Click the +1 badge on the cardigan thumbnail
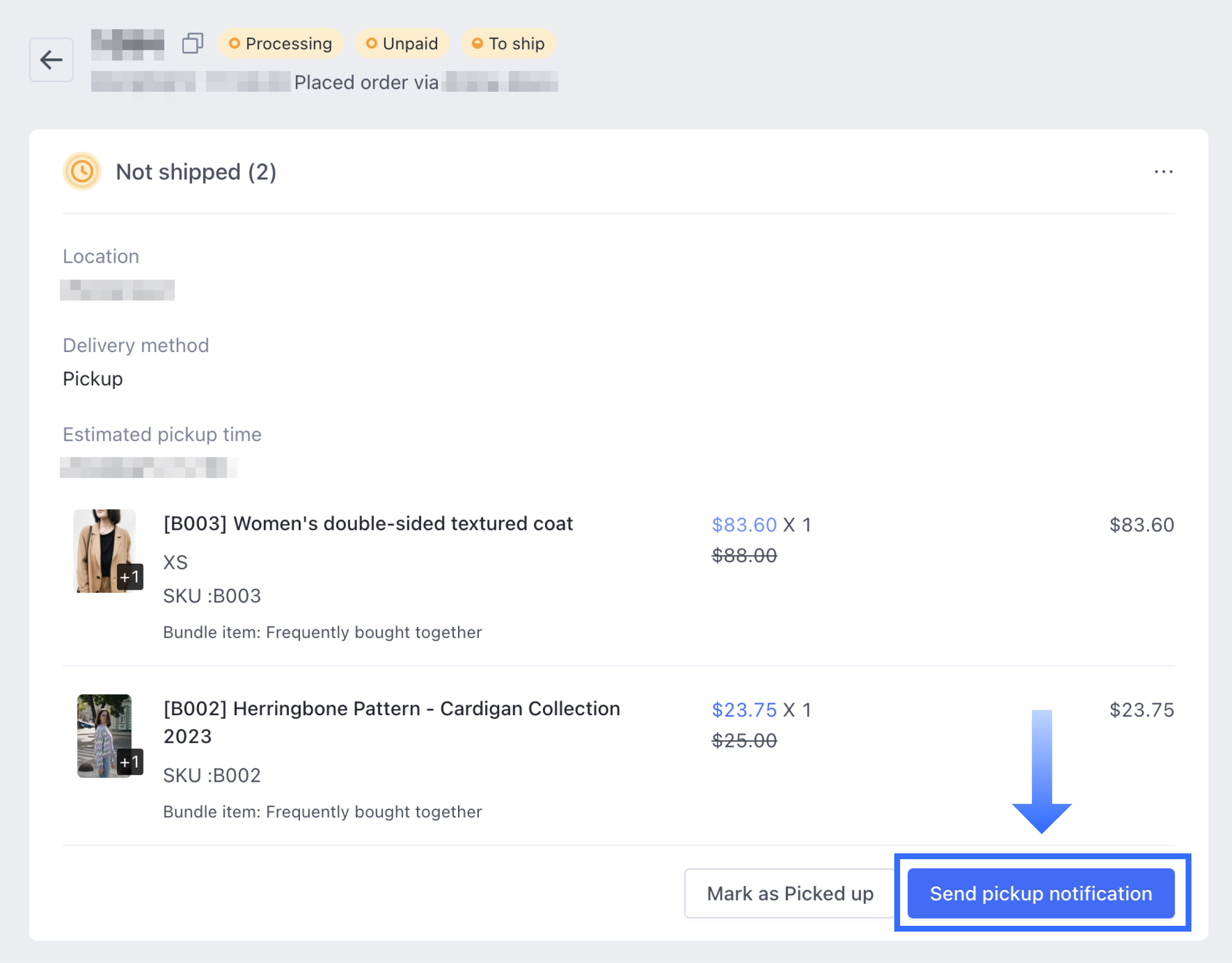1232x963 pixels. (x=130, y=763)
